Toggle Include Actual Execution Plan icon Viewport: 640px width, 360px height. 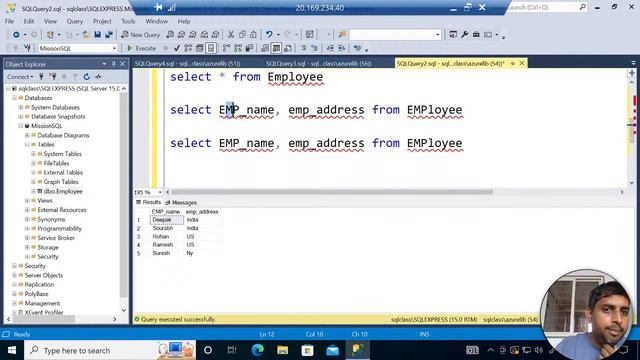pyautogui.click(x=227, y=48)
